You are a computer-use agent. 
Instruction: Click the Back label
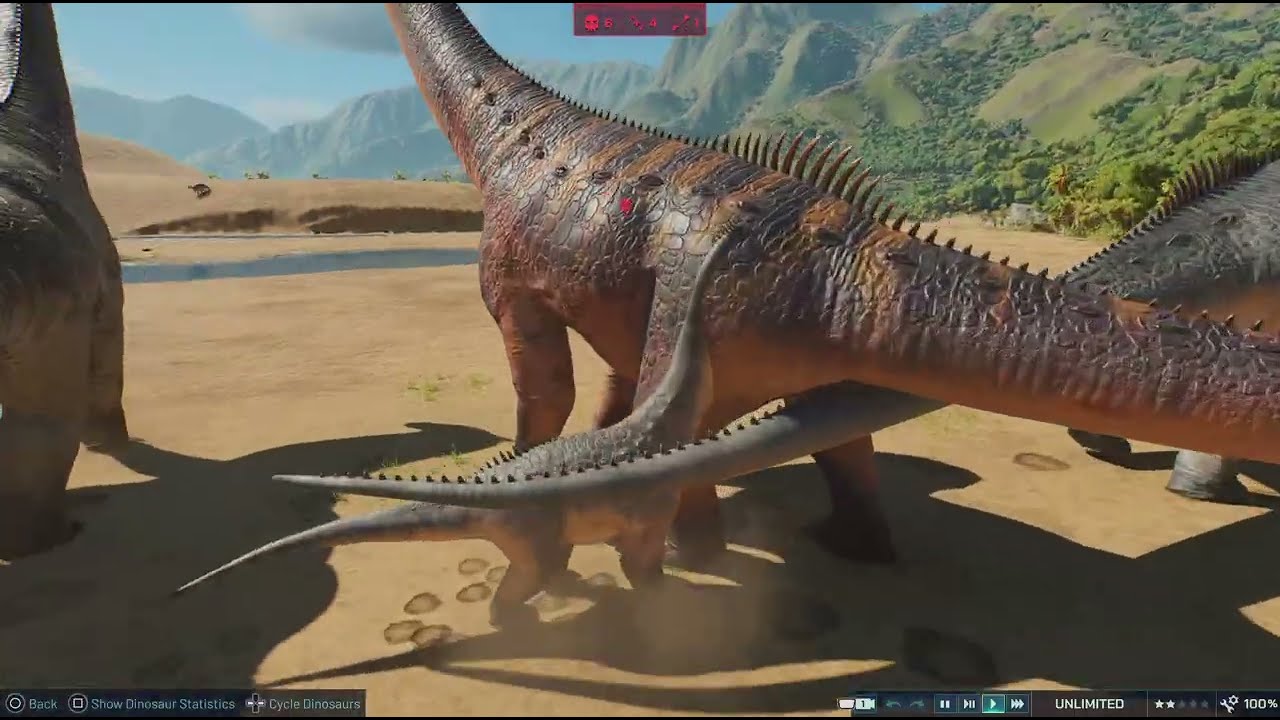click(x=43, y=704)
